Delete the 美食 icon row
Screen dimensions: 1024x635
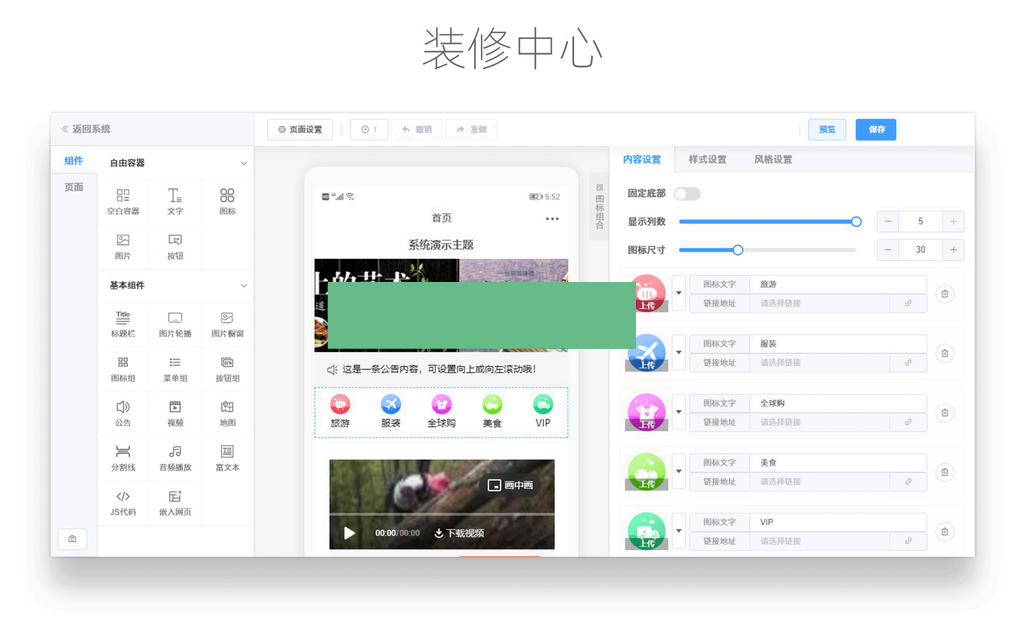coord(944,472)
